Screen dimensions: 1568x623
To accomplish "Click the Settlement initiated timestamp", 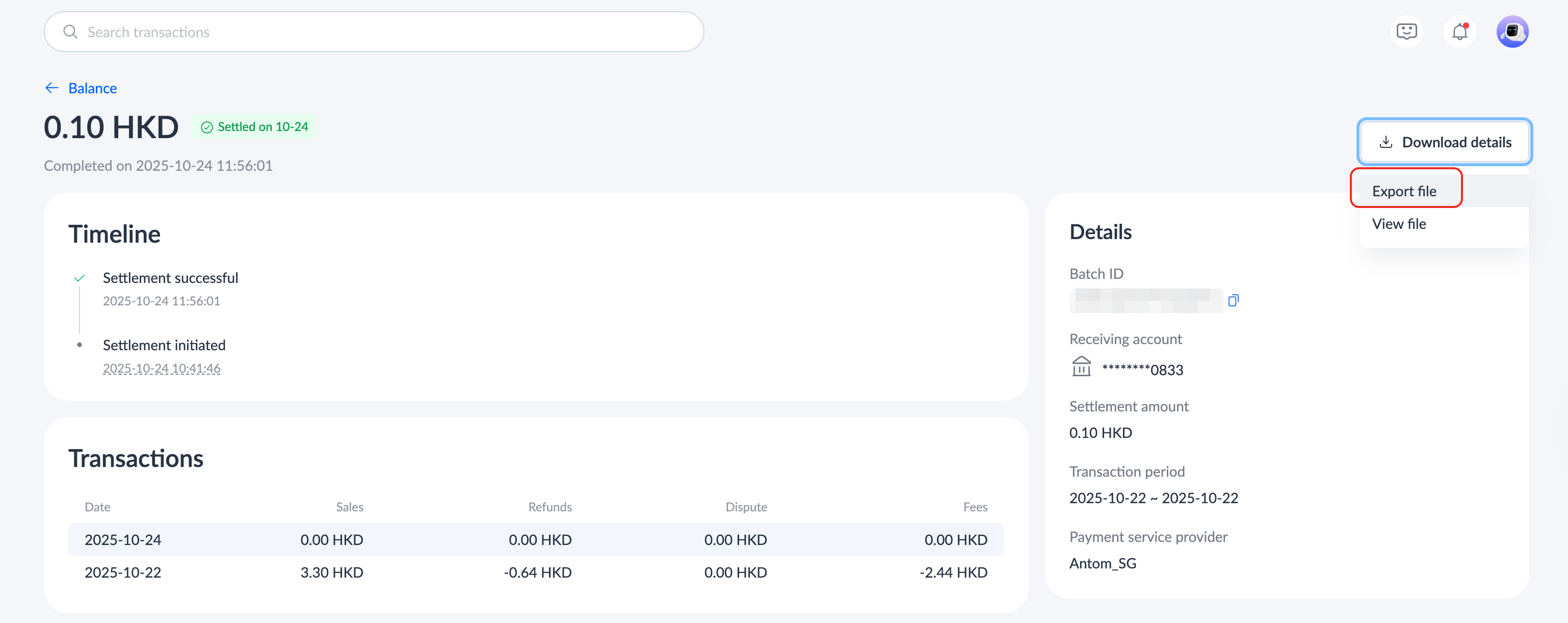I will tap(161, 369).
